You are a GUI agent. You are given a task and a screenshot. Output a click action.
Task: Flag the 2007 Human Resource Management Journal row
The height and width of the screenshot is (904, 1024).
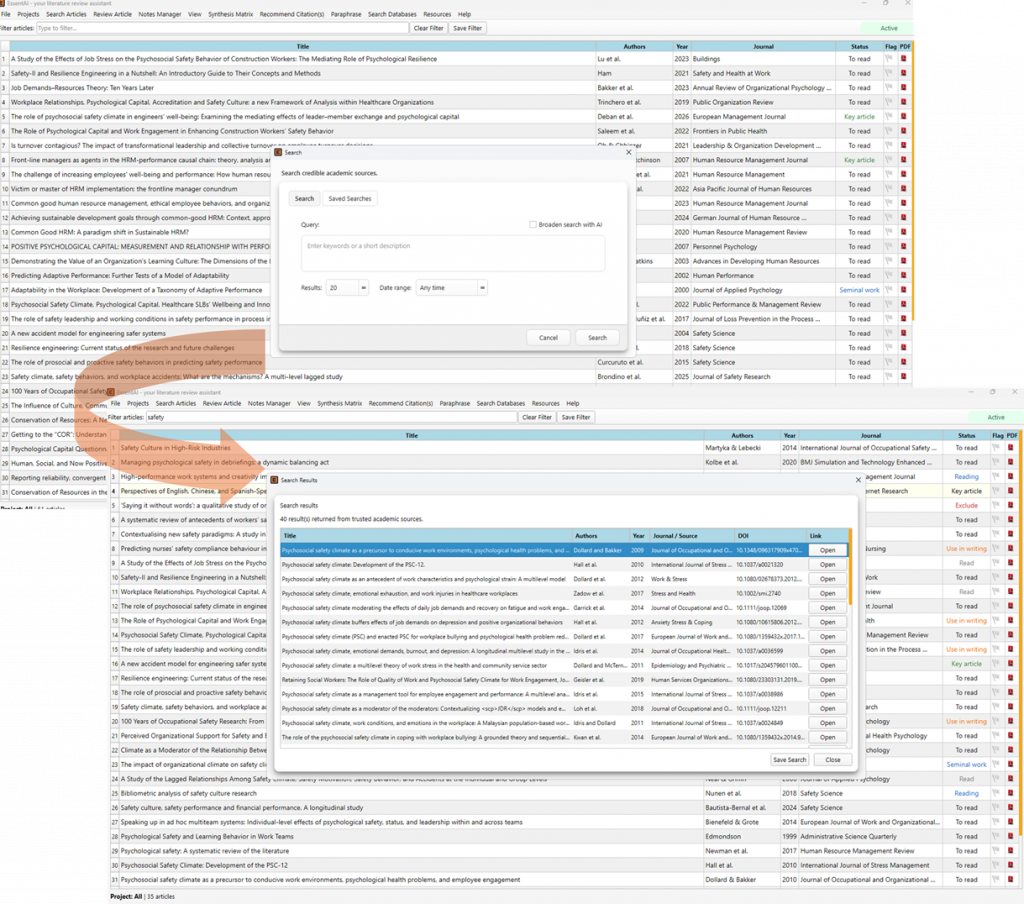click(x=889, y=160)
